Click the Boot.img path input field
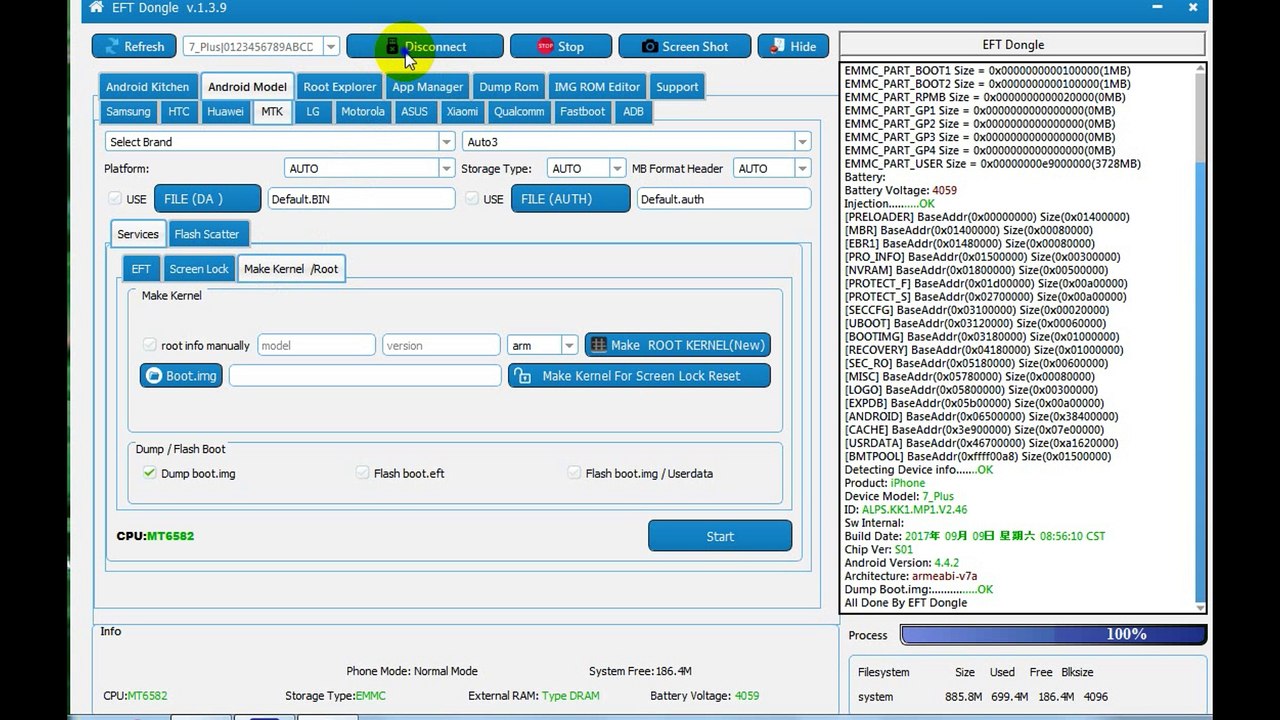This screenshot has height=720, width=1280. click(x=365, y=375)
